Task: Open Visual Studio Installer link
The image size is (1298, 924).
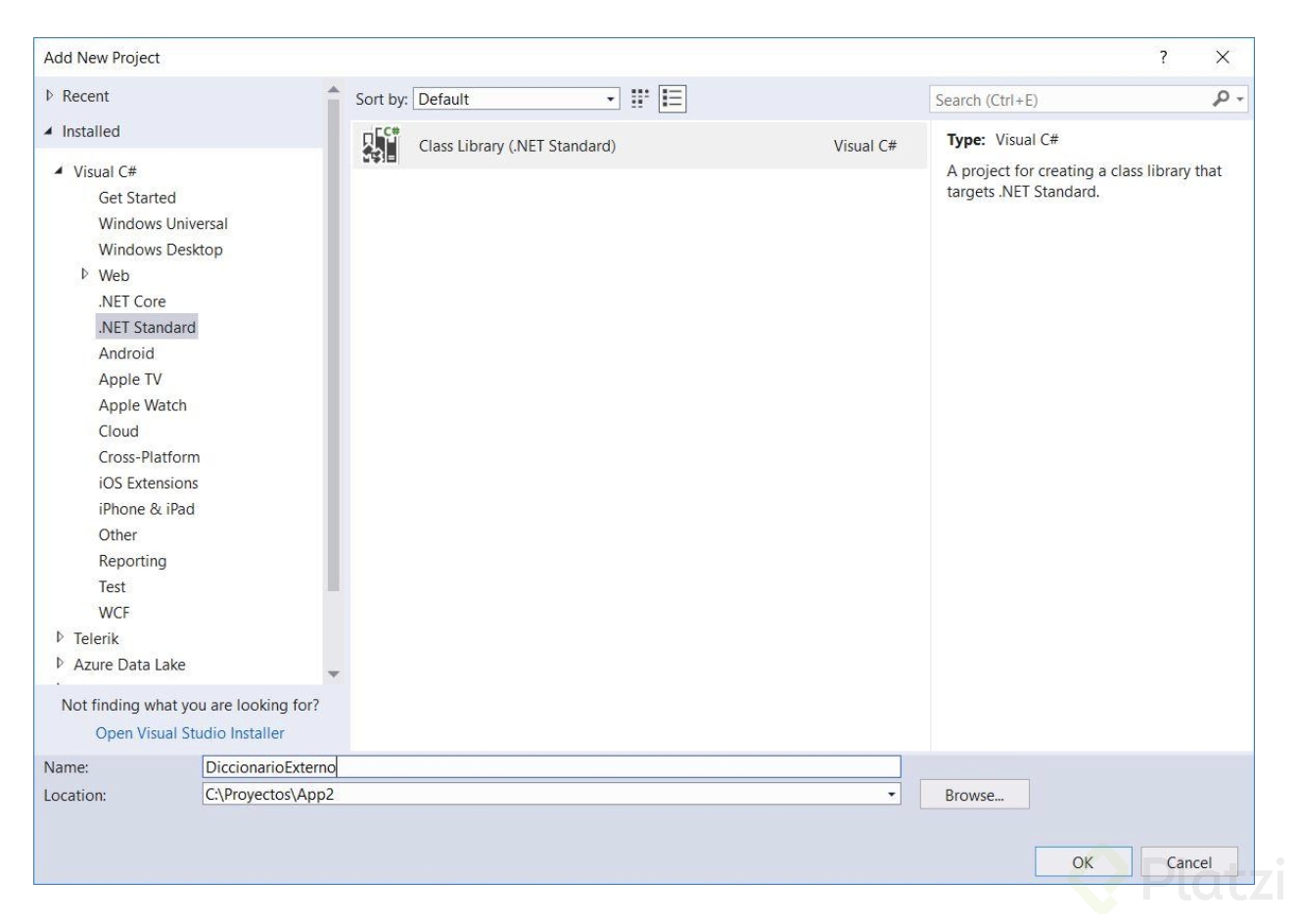Action: pyautogui.click(x=190, y=733)
